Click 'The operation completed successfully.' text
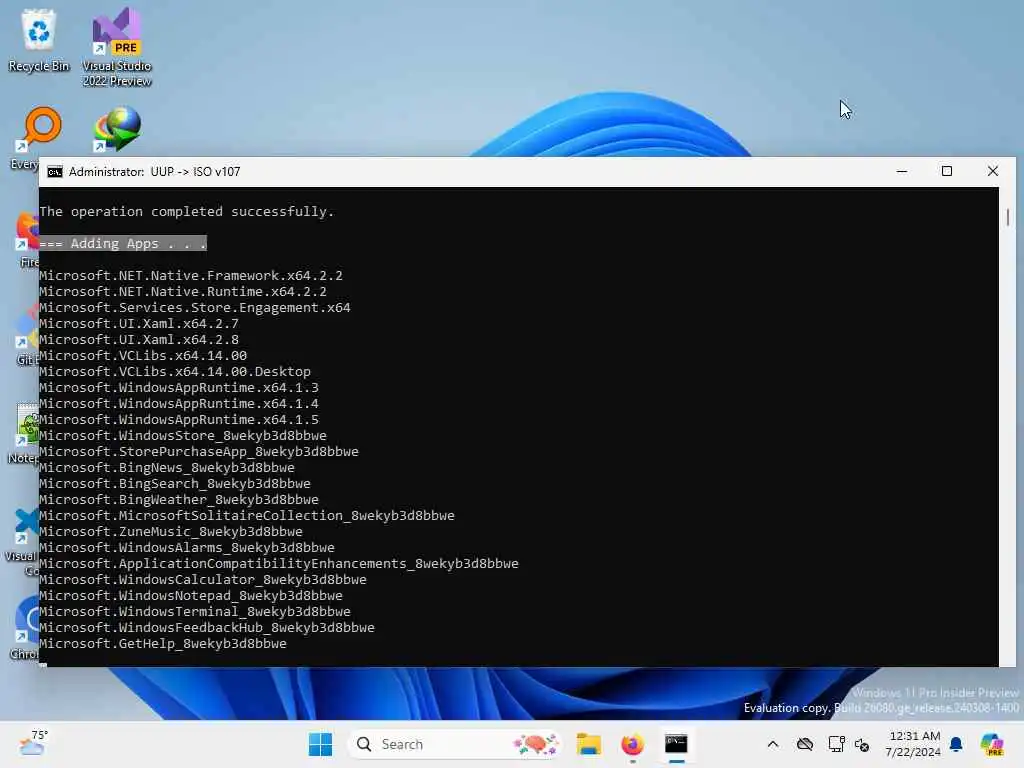Viewport: 1024px width, 768px height. 187,212
